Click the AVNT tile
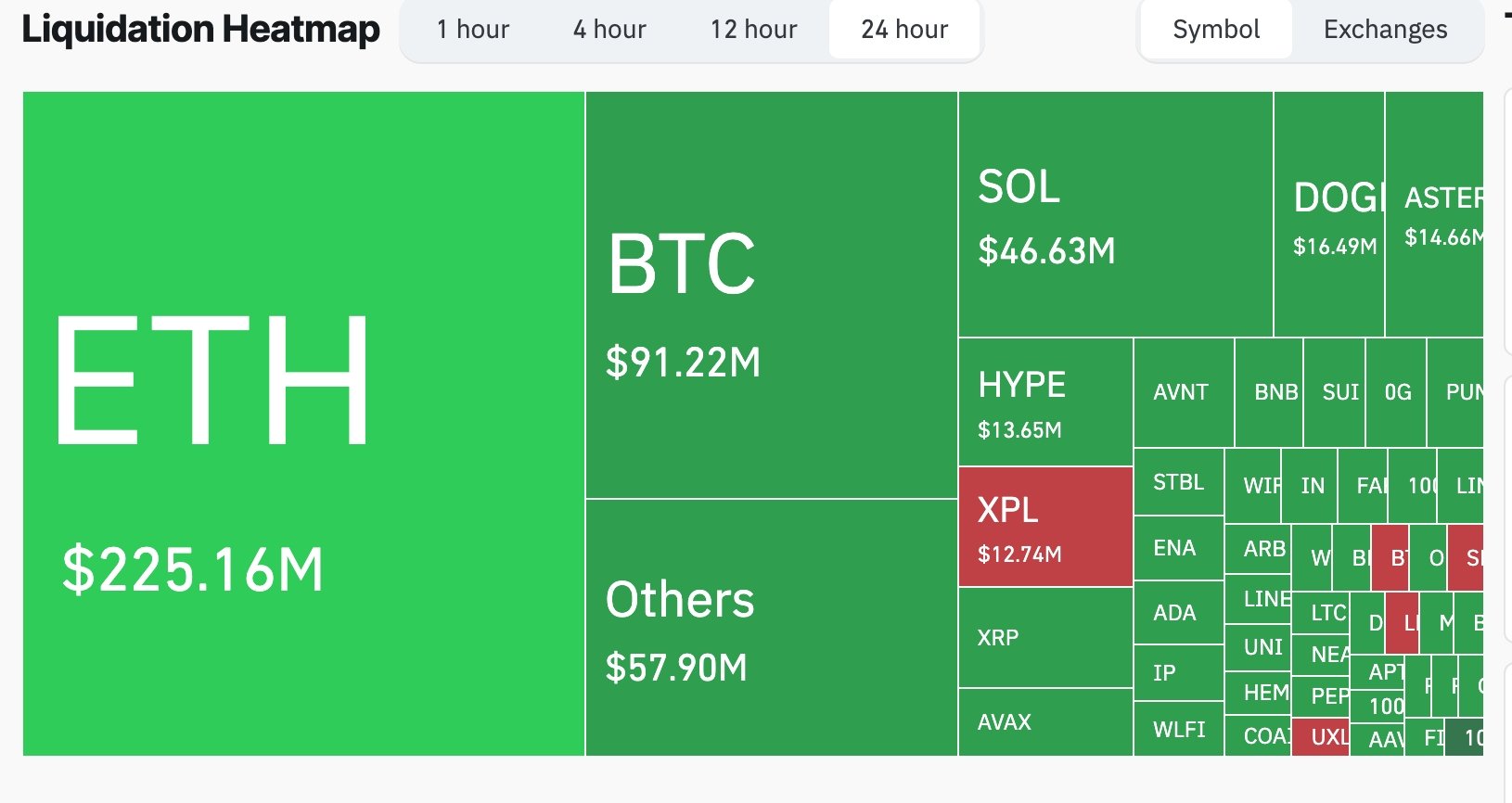Image resolution: width=1512 pixels, height=803 pixels. coord(1182,390)
